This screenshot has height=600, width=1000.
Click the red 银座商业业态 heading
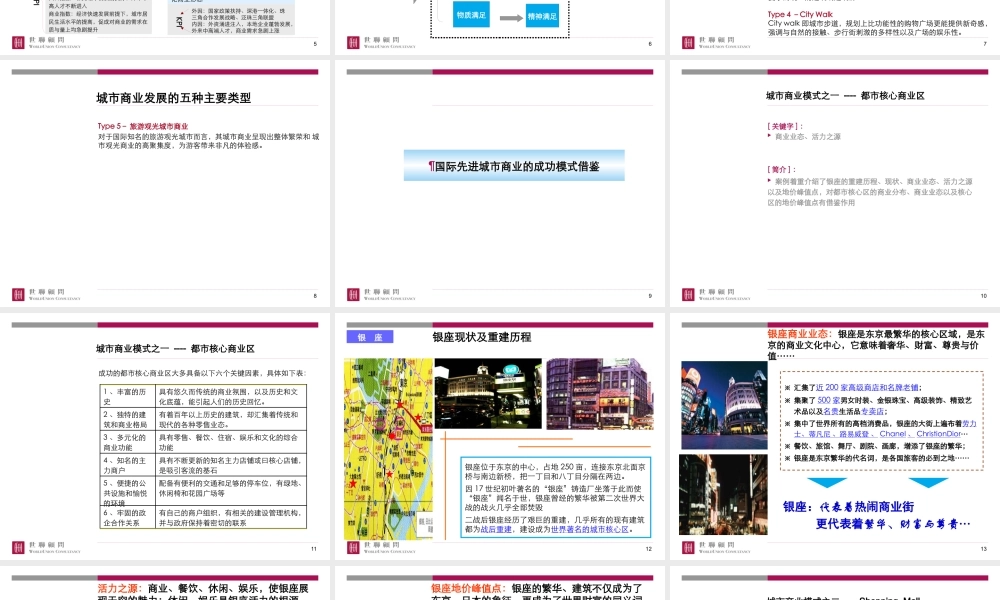point(800,333)
